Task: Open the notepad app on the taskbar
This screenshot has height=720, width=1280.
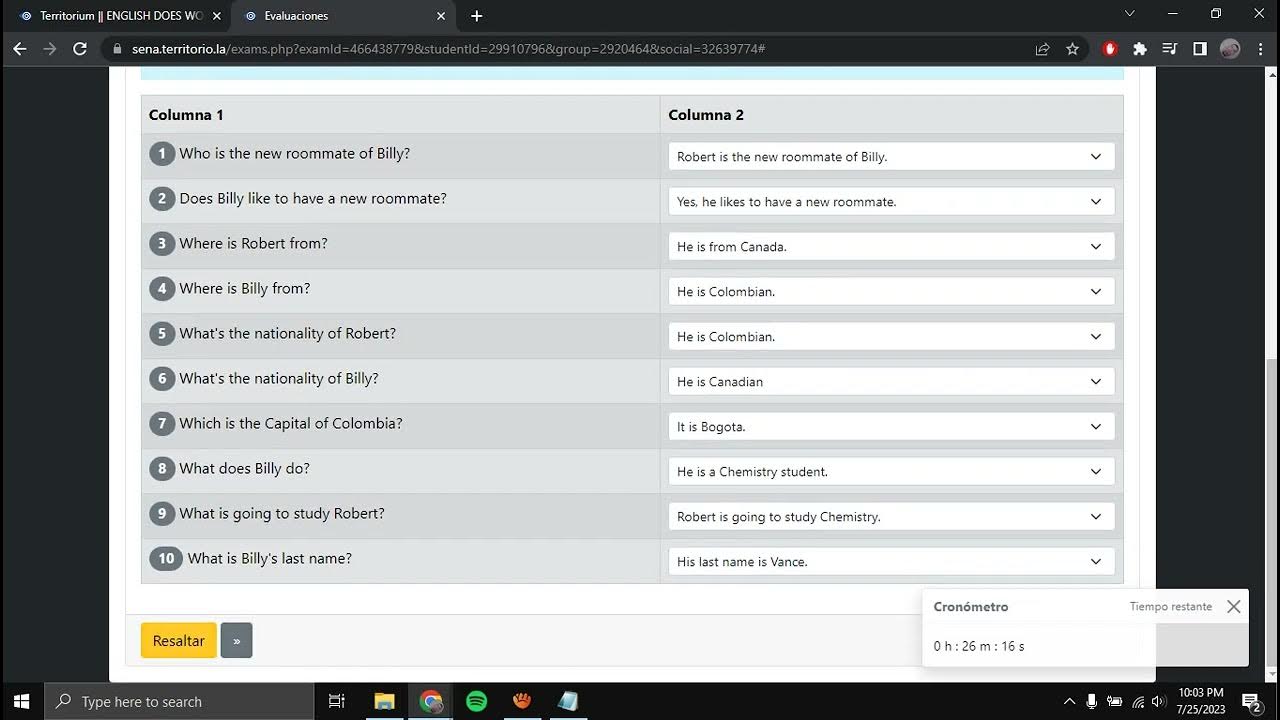Action: pyautogui.click(x=568, y=701)
